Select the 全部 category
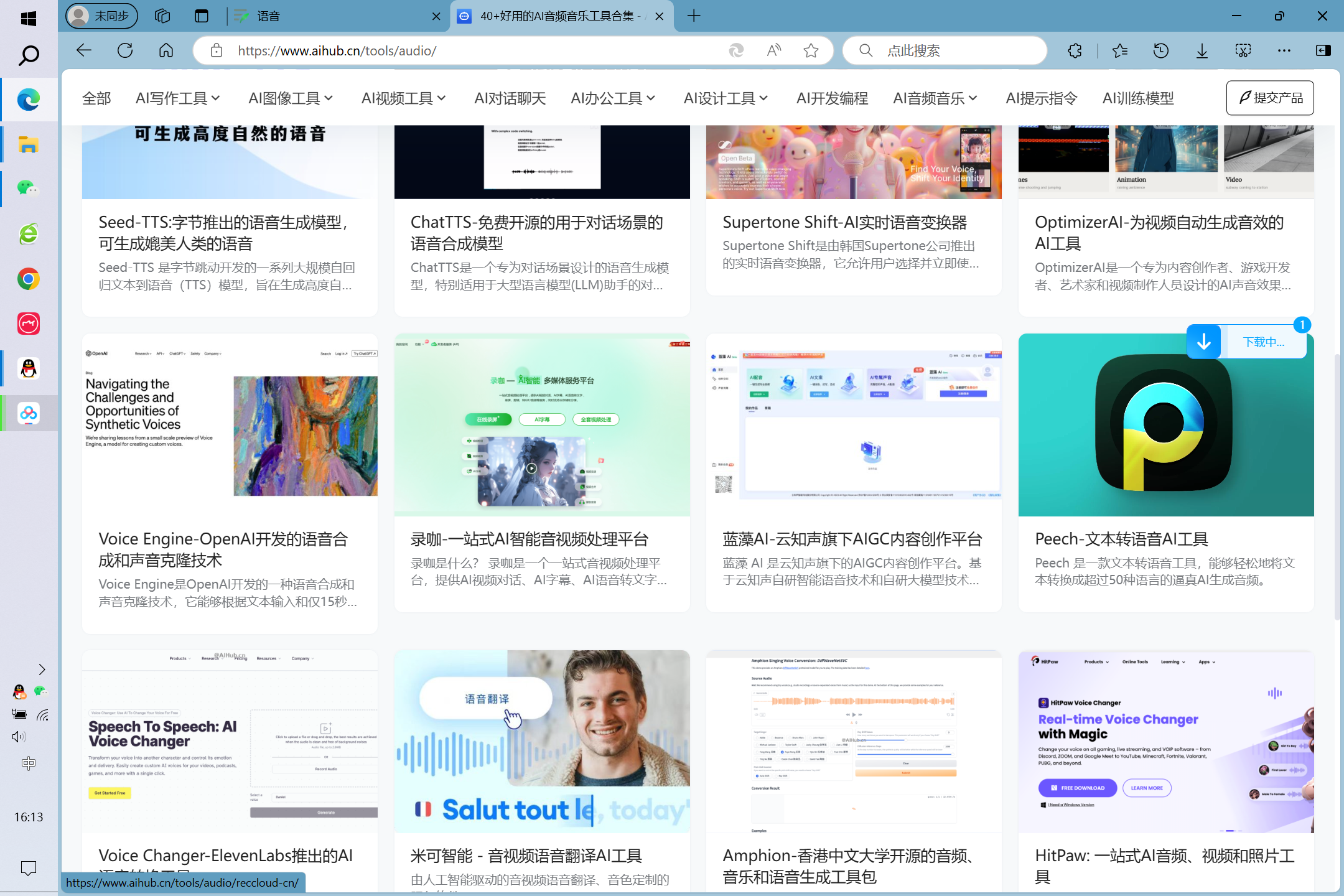The width and height of the screenshot is (1344, 896). [96, 98]
